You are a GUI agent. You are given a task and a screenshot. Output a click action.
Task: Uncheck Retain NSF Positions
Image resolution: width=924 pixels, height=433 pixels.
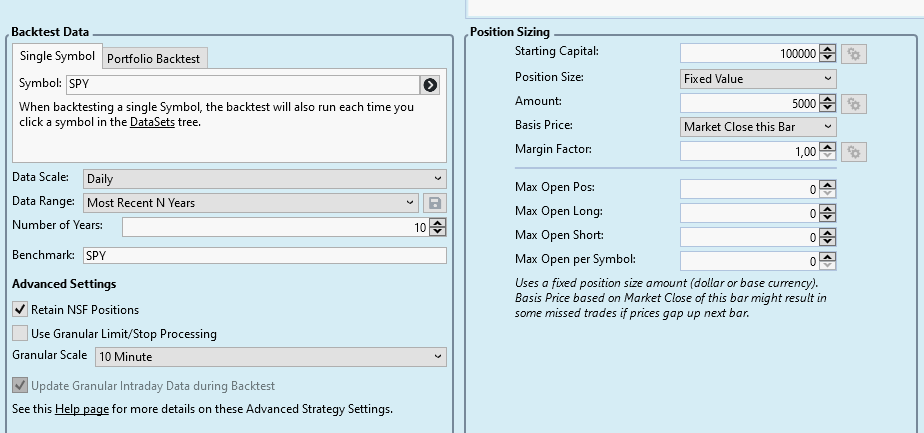tap(20, 310)
